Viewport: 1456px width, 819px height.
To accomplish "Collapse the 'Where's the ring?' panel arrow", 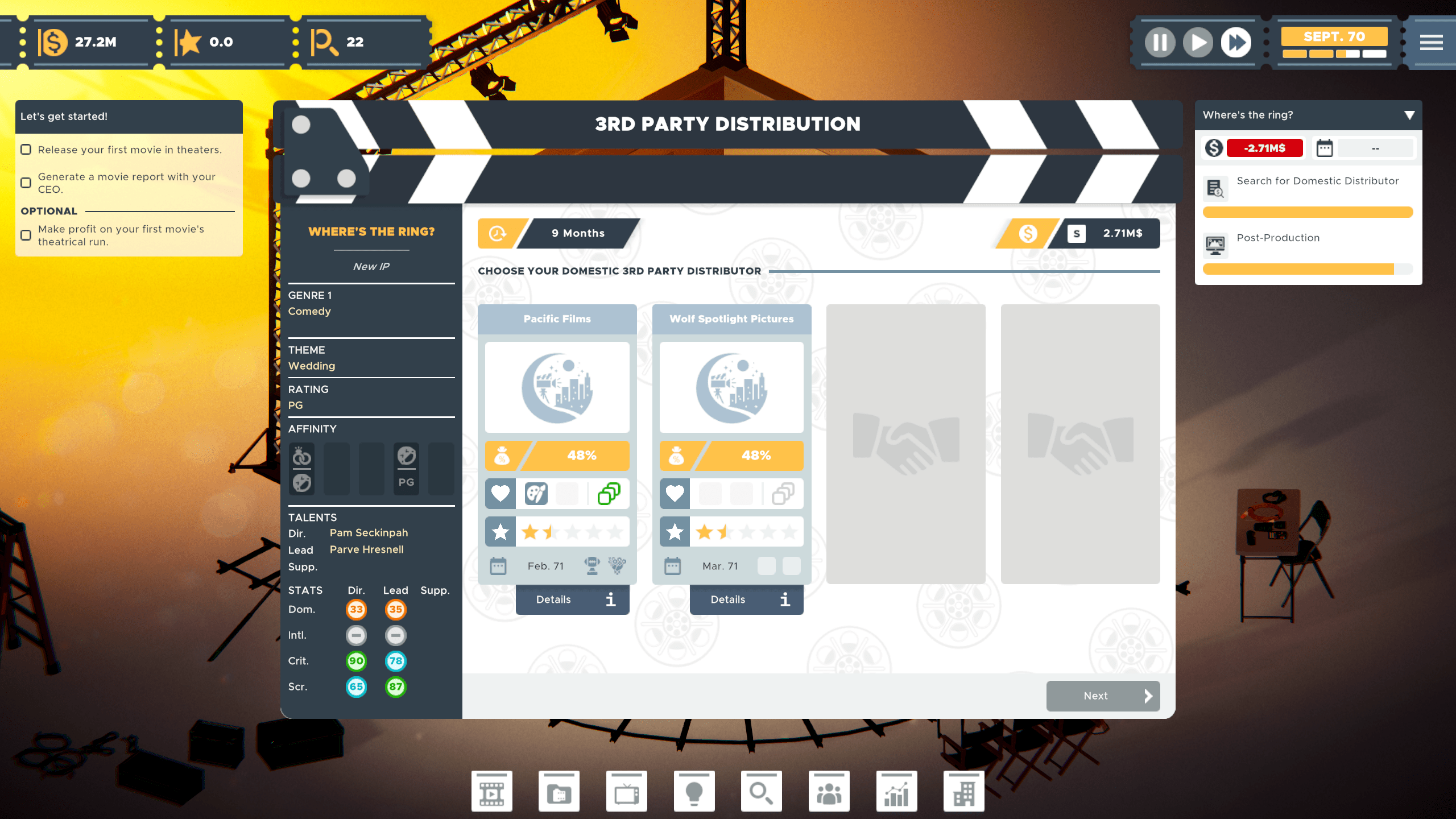I will 1409,115.
